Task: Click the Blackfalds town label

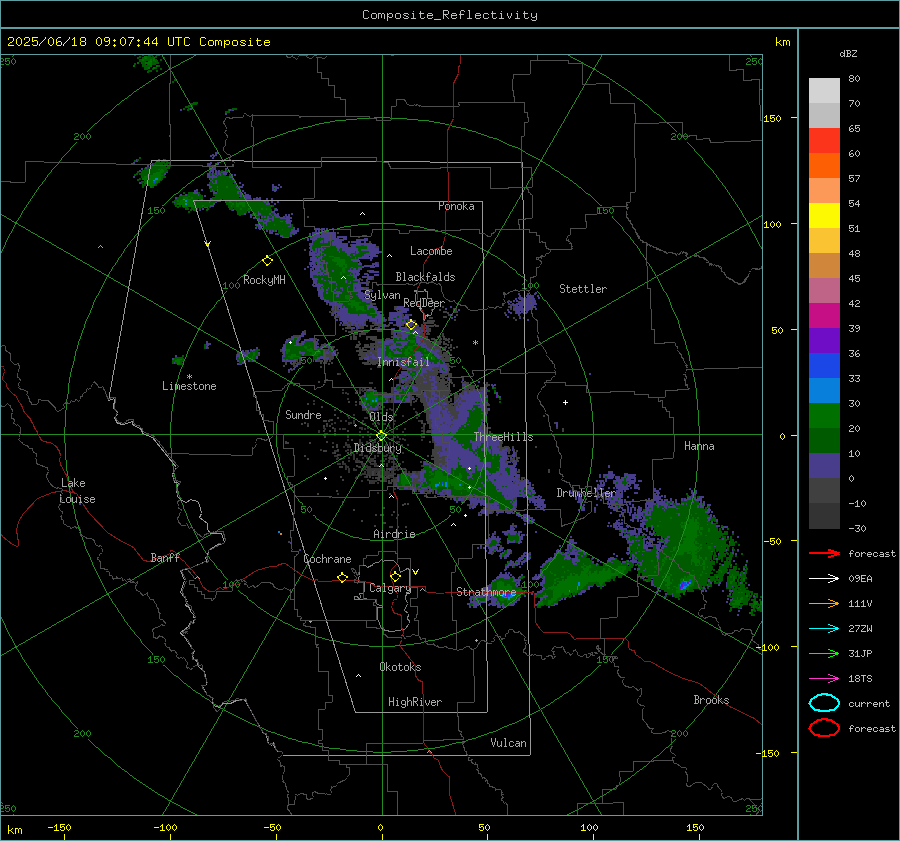Action: (425, 277)
